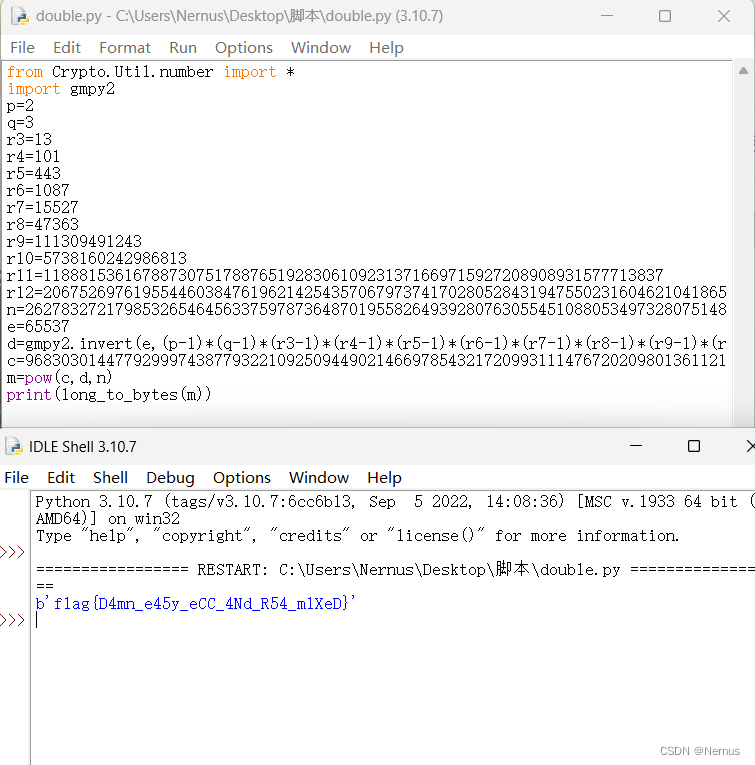This screenshot has width=755, height=765.
Task: Click the line 'r7=15527'
Action: [x=43, y=207]
